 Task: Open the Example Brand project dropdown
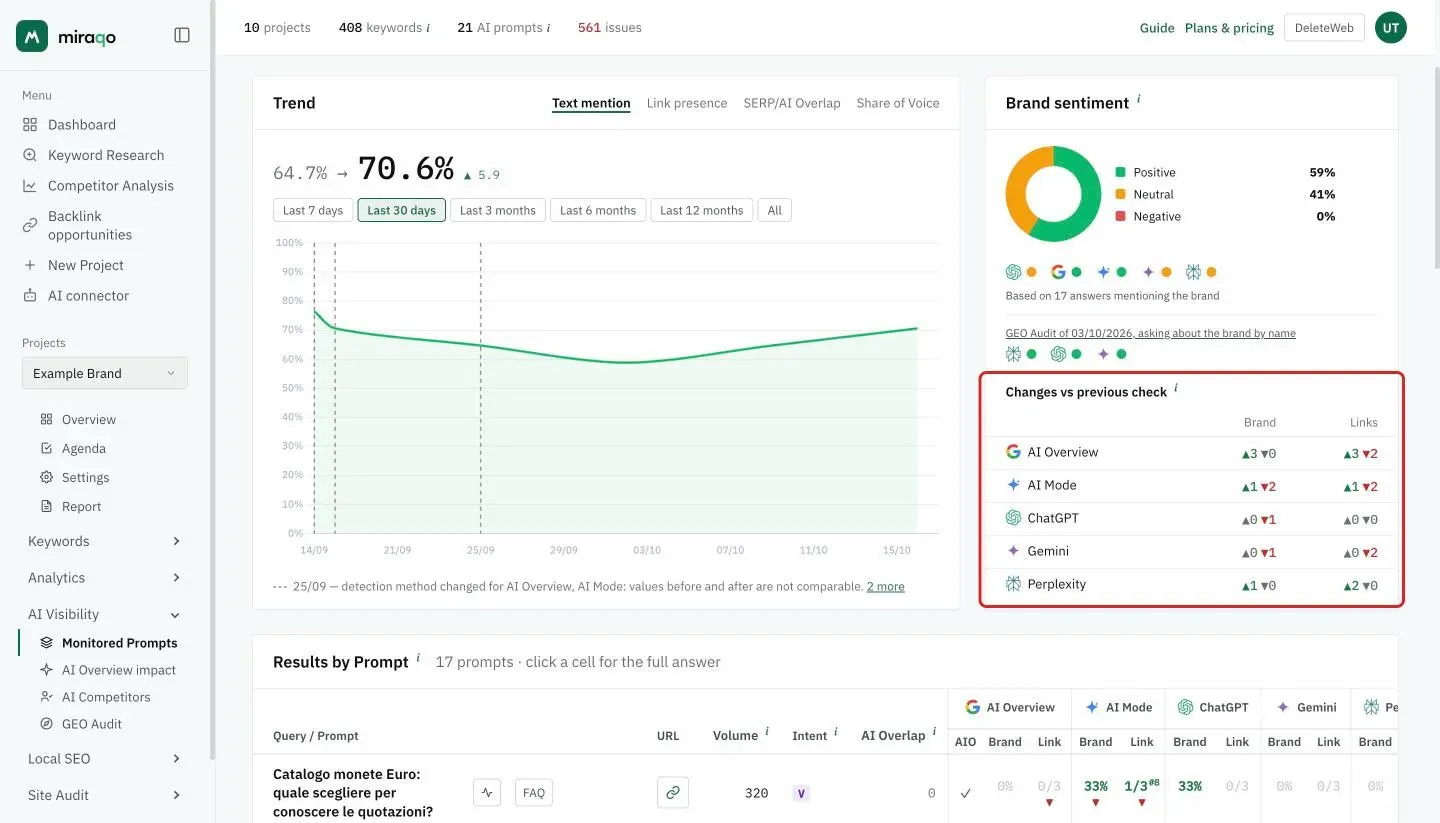click(x=105, y=373)
